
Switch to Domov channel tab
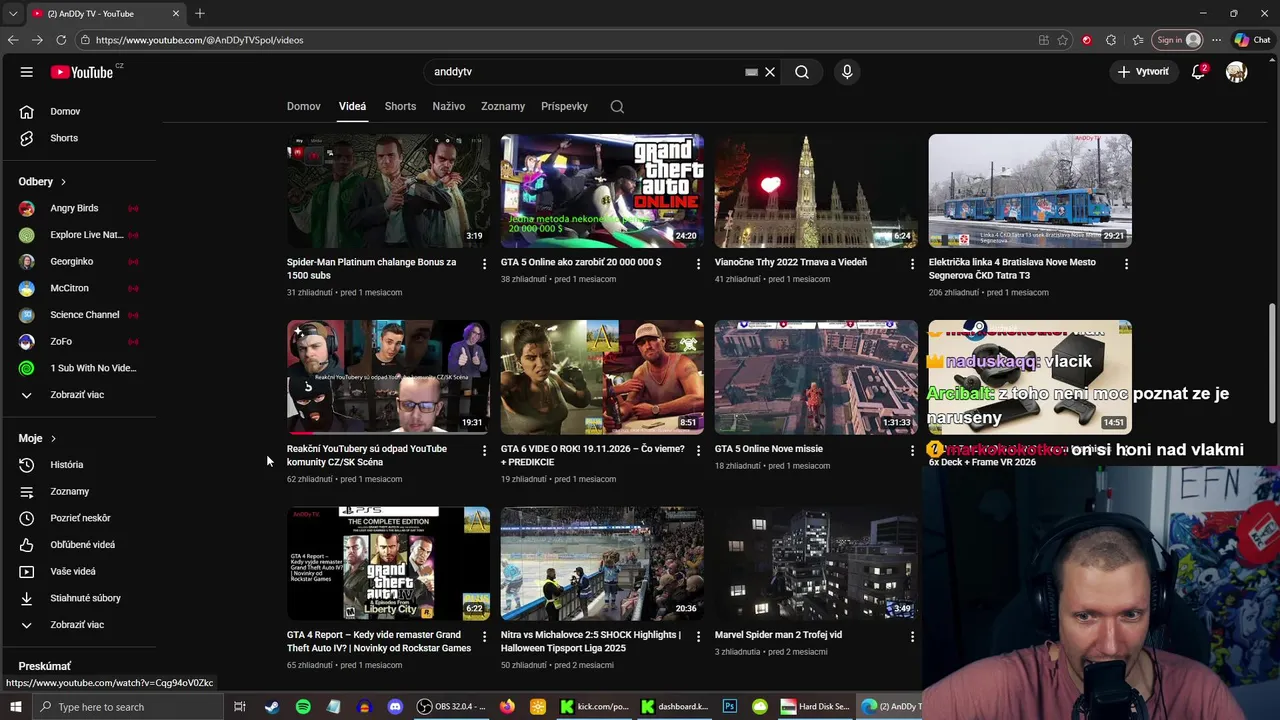click(304, 106)
